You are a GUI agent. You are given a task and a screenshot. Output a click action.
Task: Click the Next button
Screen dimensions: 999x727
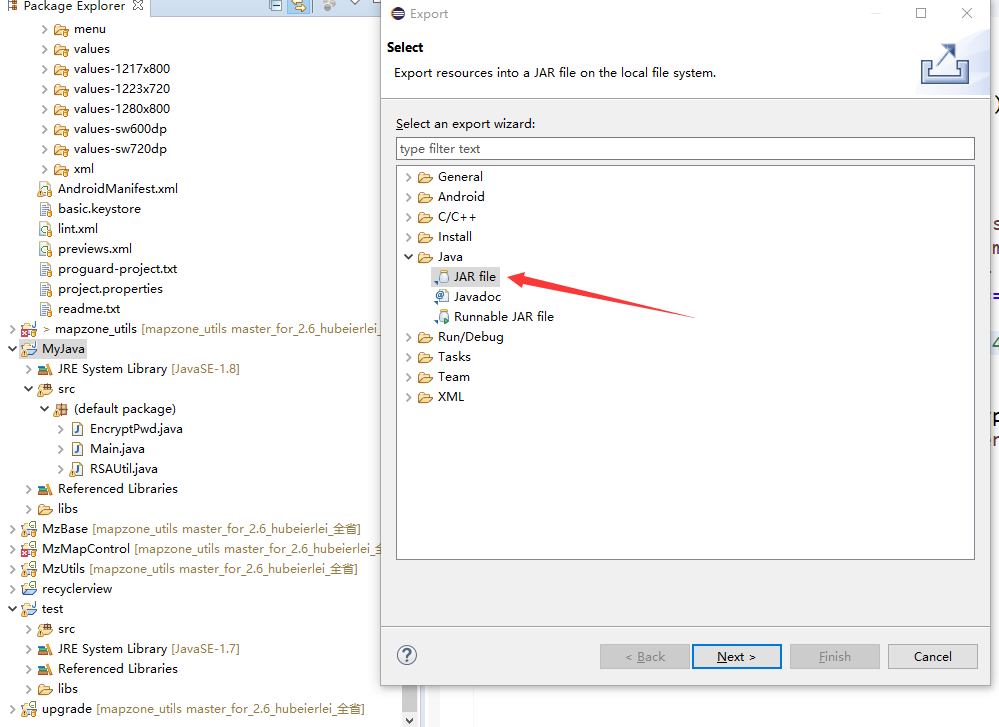tap(736, 656)
